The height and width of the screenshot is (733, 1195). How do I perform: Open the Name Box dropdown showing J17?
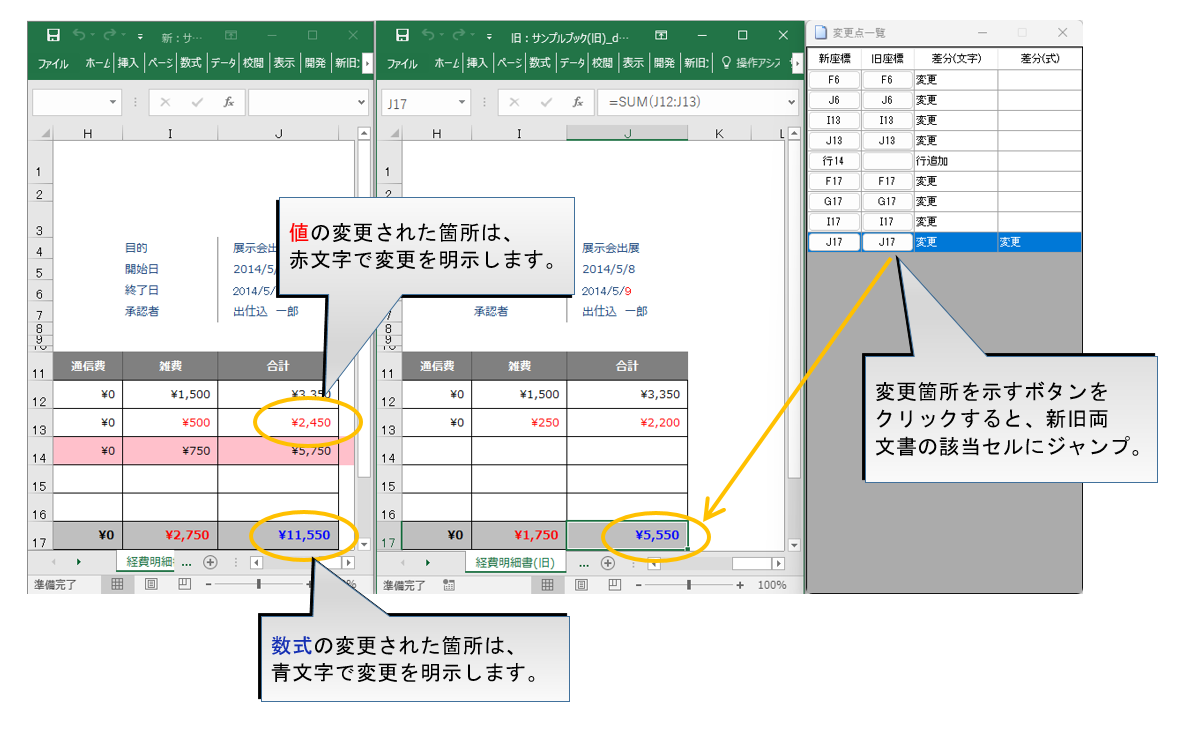(462, 102)
